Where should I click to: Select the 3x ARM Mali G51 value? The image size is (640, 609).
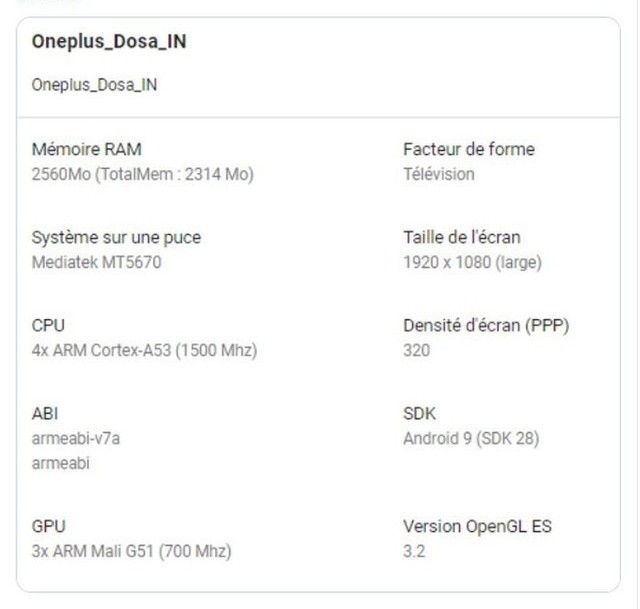[131, 551]
